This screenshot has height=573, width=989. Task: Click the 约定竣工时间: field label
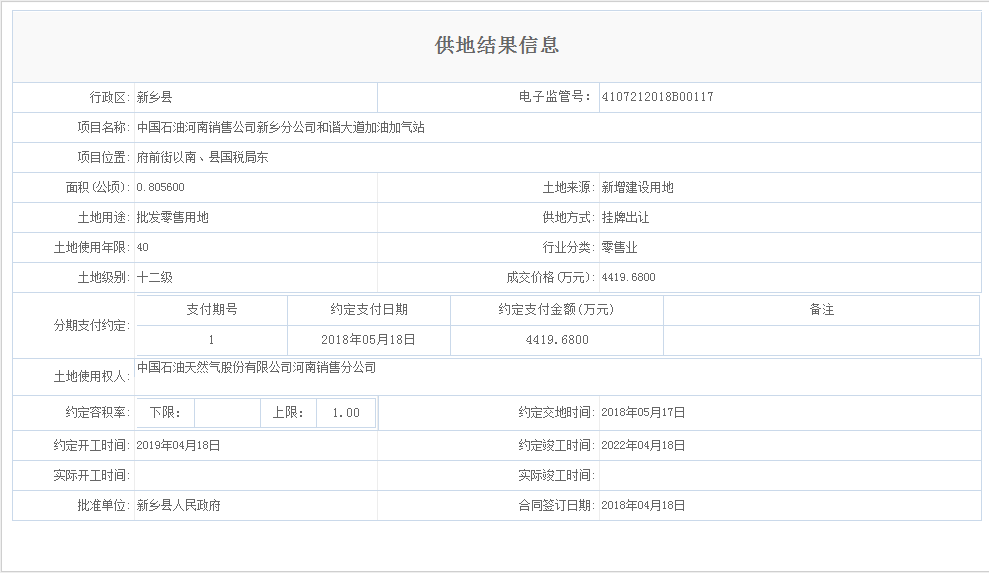tap(557, 446)
